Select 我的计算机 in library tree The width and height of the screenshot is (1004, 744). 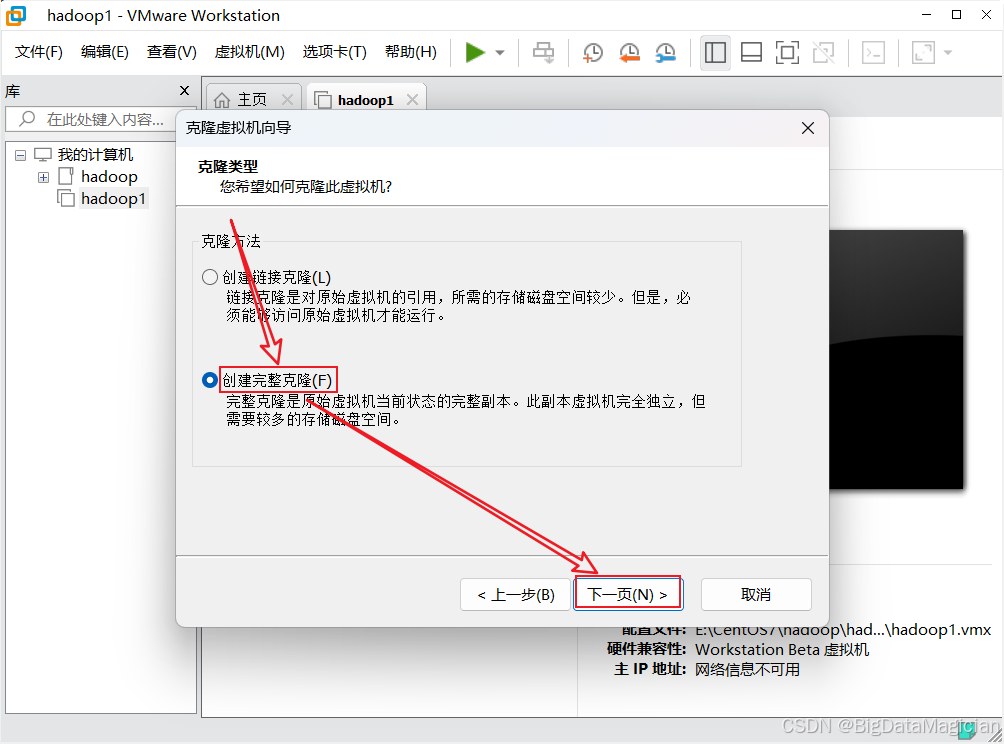tap(95, 154)
